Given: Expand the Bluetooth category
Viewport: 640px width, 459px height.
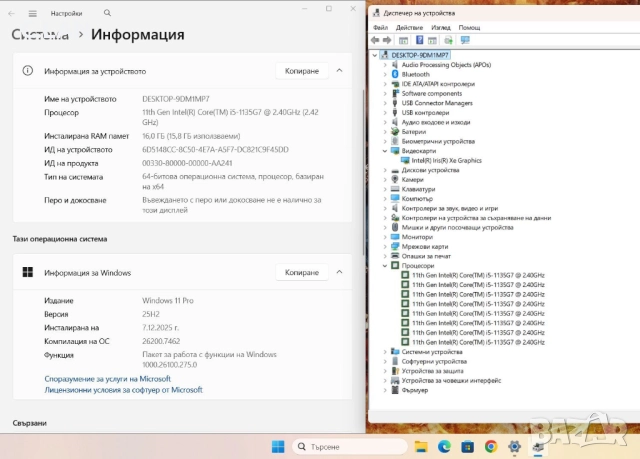Looking at the screenshot, I should coord(385,74).
